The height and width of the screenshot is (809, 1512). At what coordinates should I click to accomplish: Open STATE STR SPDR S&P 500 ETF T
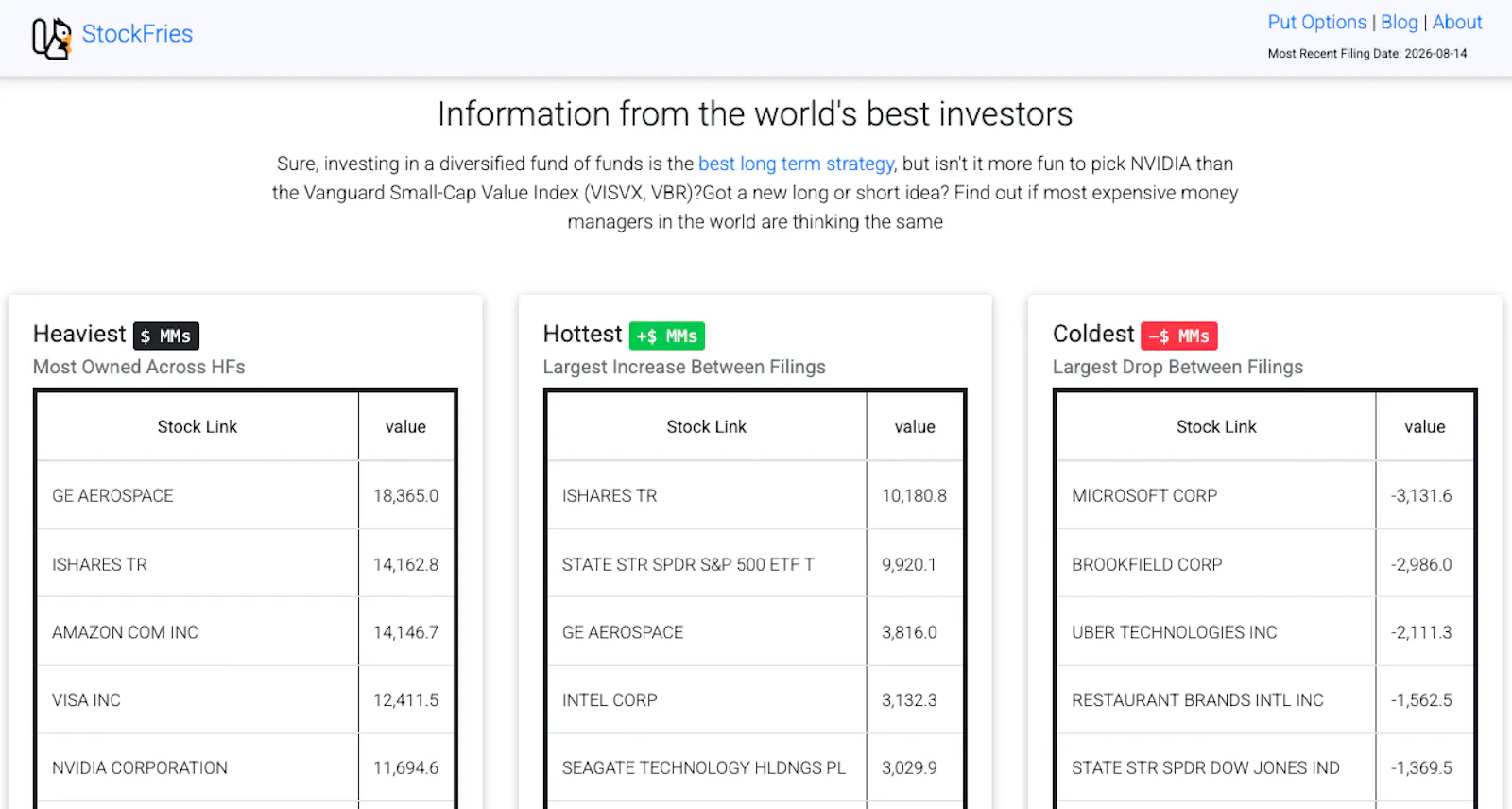coord(688,564)
